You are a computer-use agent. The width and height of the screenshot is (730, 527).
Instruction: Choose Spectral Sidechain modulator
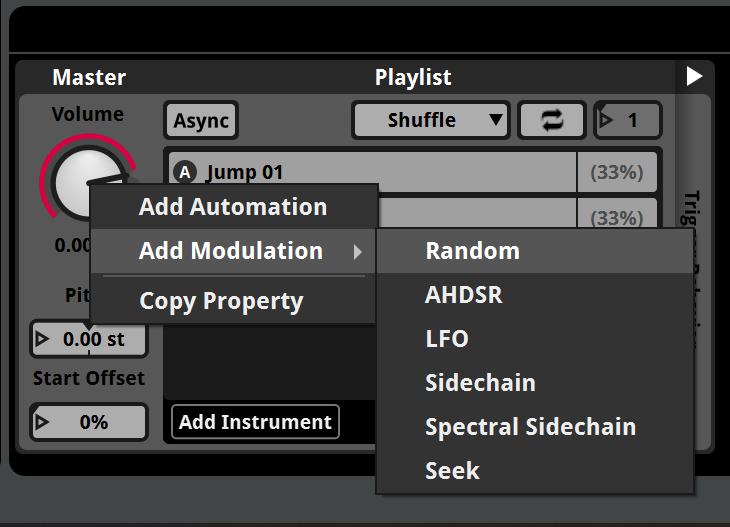(x=530, y=427)
